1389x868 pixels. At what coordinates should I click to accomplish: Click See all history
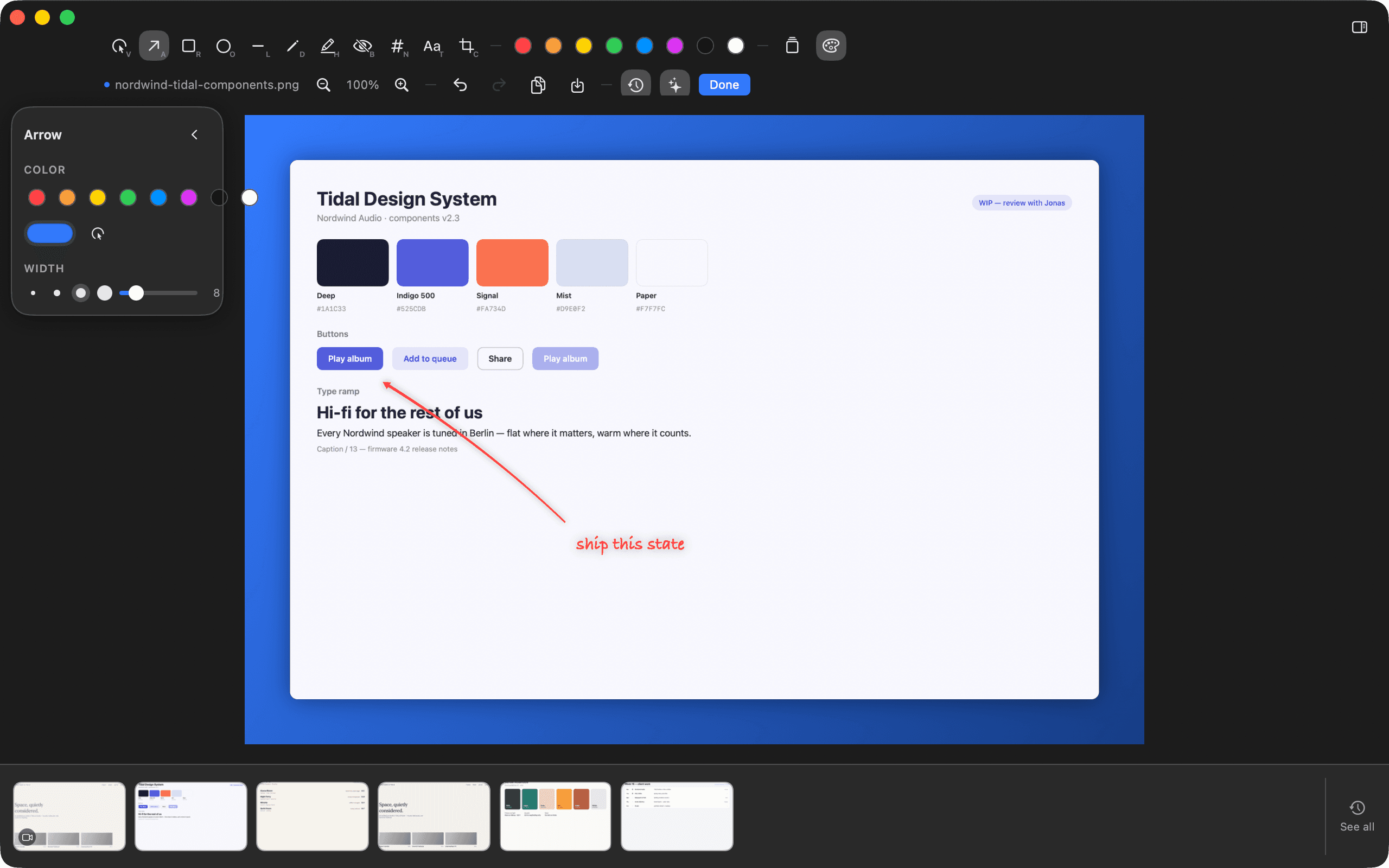(x=1357, y=816)
